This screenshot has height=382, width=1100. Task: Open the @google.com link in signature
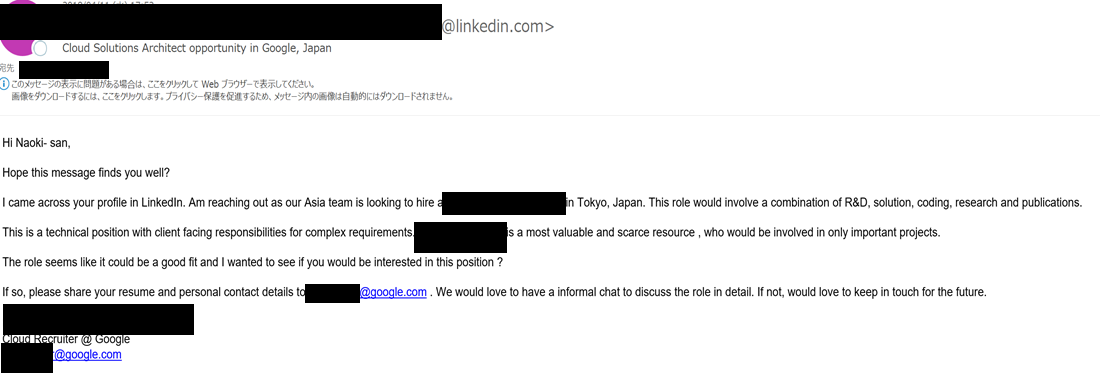click(x=87, y=355)
